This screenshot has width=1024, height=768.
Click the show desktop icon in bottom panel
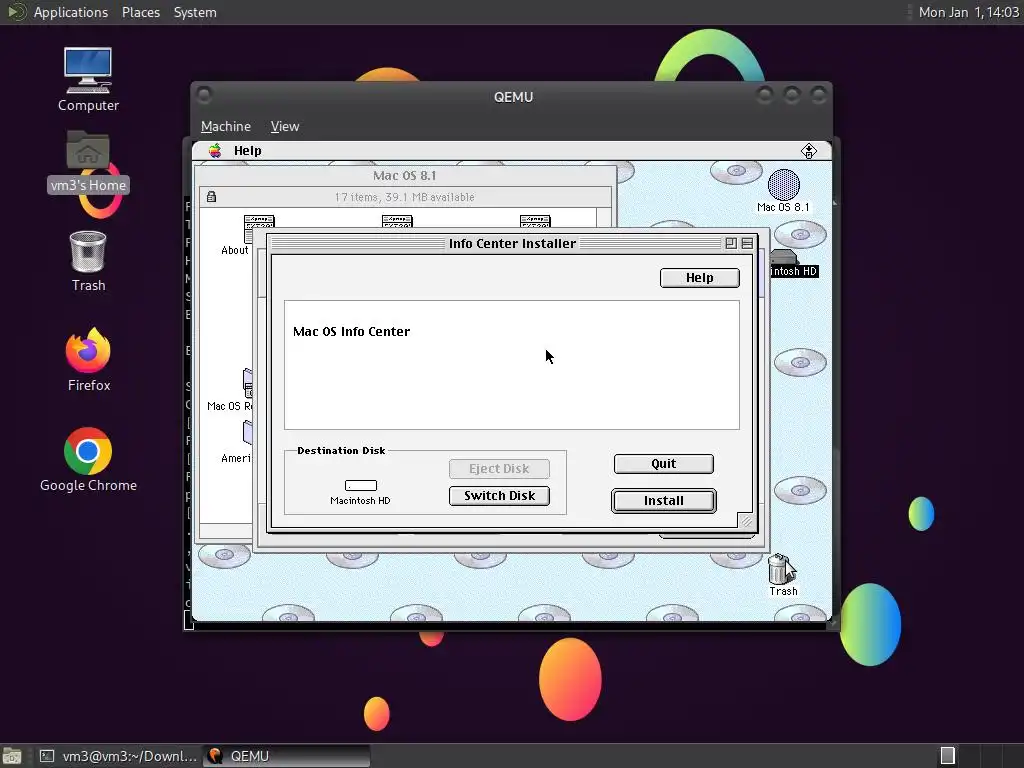(x=12, y=756)
